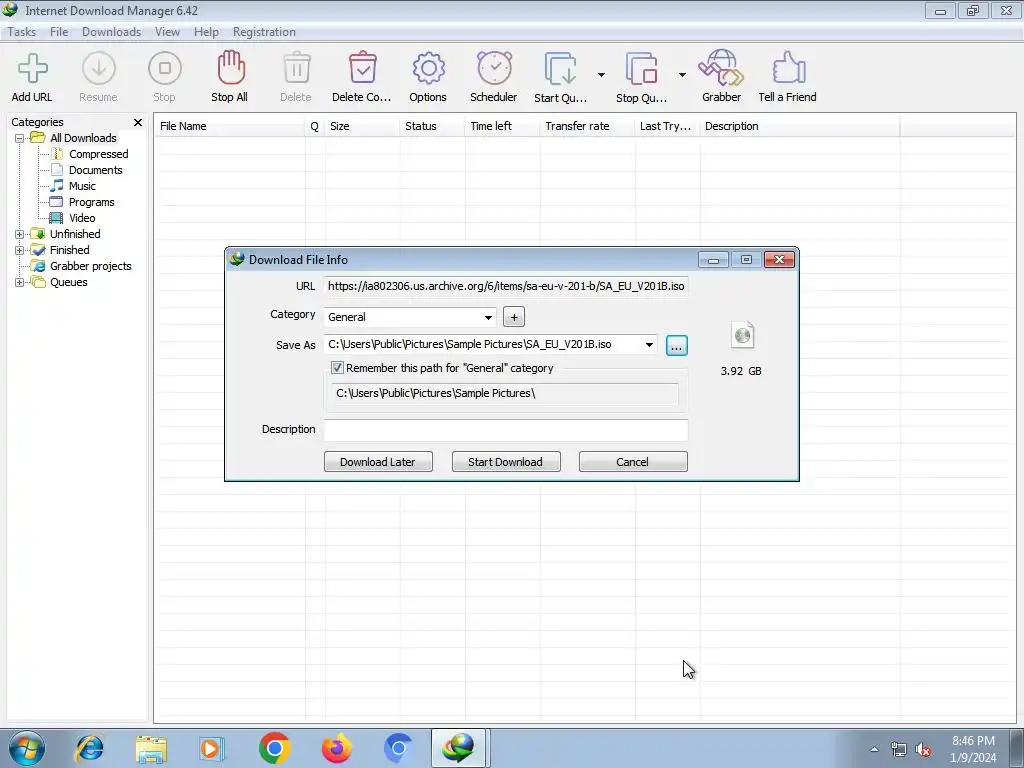
Task: Click the Description input field
Action: pyautogui.click(x=505, y=430)
